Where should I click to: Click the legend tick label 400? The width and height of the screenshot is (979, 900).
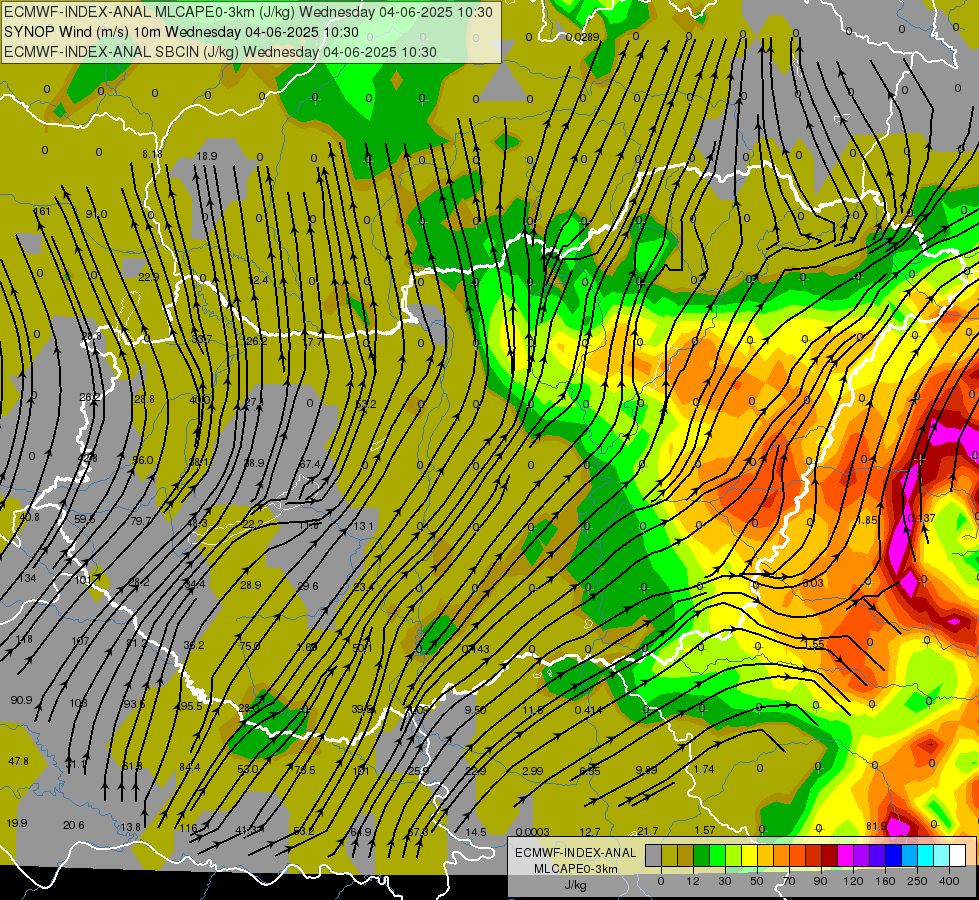949,881
